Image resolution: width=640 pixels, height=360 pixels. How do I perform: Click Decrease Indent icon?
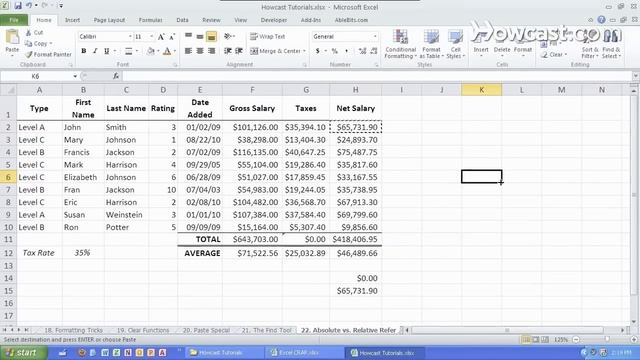228,51
